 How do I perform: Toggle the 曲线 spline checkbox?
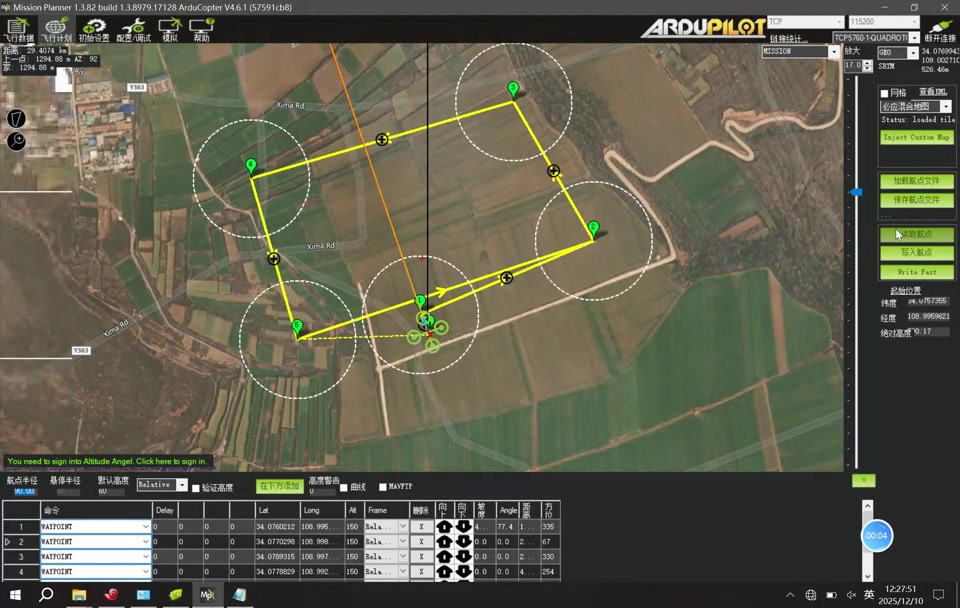click(x=343, y=487)
